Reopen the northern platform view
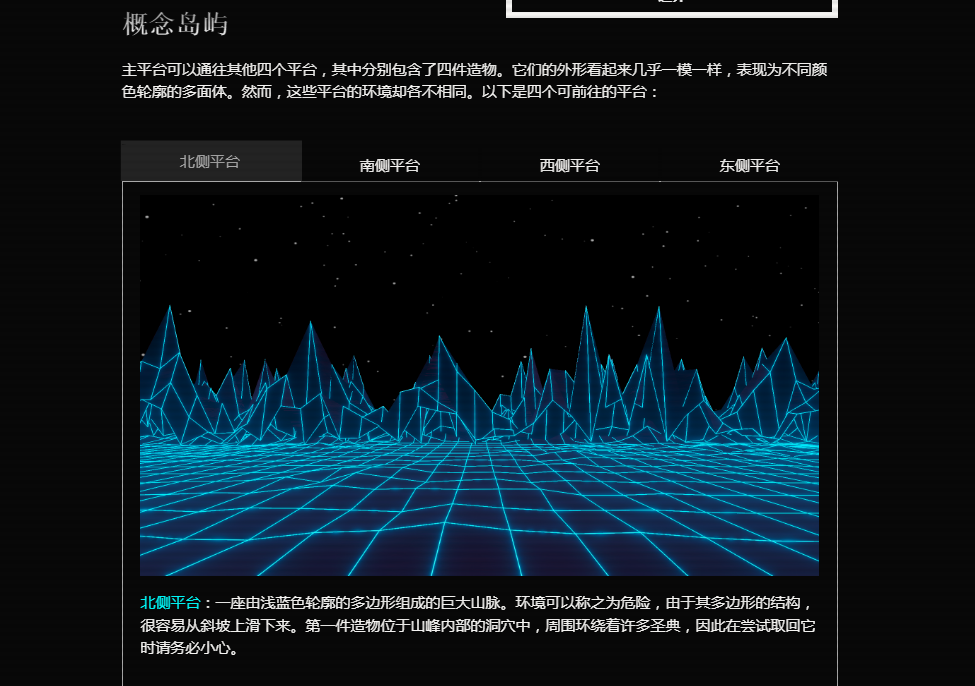The height and width of the screenshot is (686, 975). click(210, 161)
